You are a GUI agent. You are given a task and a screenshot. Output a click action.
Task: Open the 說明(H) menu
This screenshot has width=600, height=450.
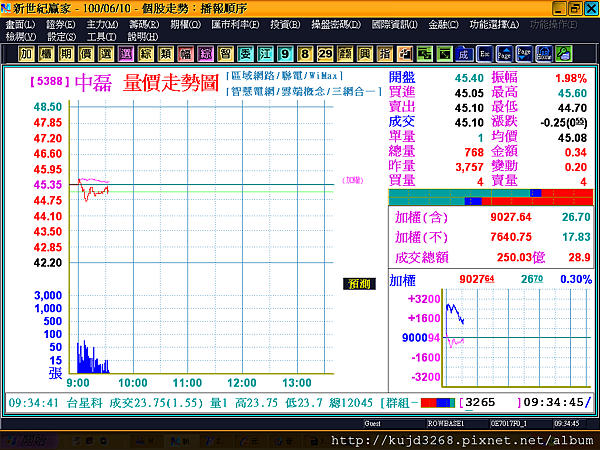pyautogui.click(x=143, y=37)
